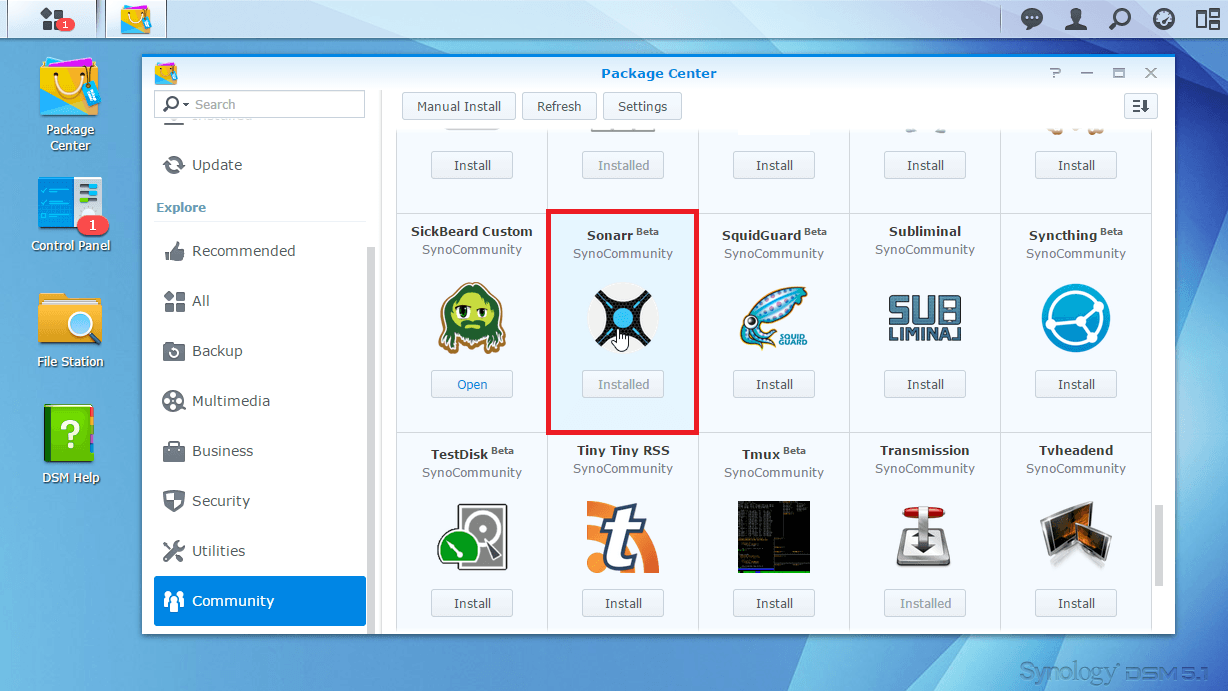Click the TestDisk package icon
This screenshot has width=1228, height=691.
click(x=472, y=537)
